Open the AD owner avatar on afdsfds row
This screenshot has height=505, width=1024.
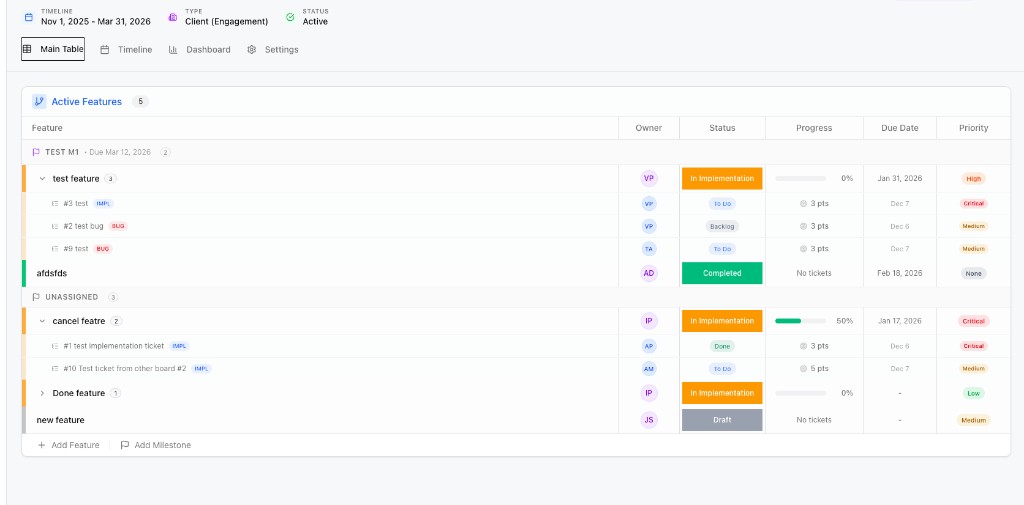click(x=649, y=273)
